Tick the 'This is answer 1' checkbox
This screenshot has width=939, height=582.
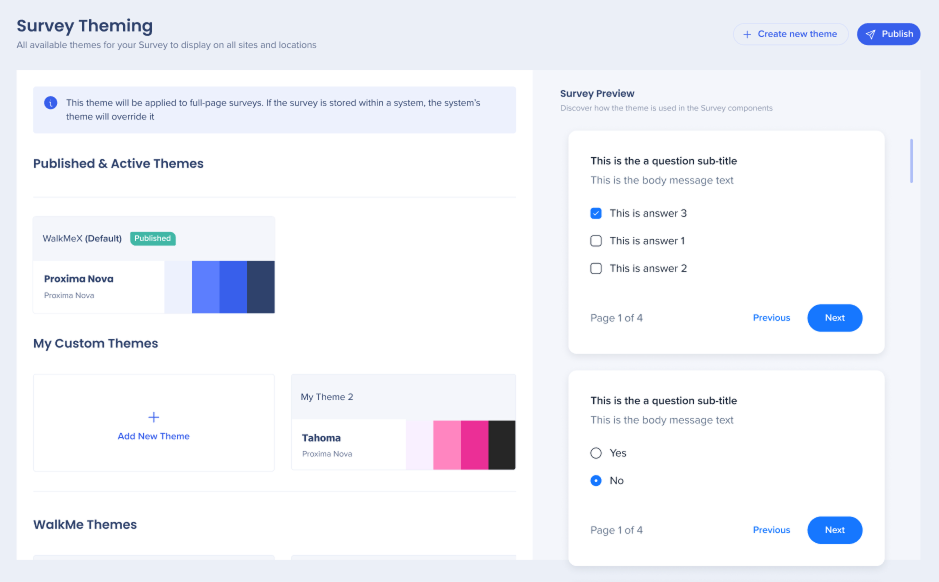coord(596,241)
